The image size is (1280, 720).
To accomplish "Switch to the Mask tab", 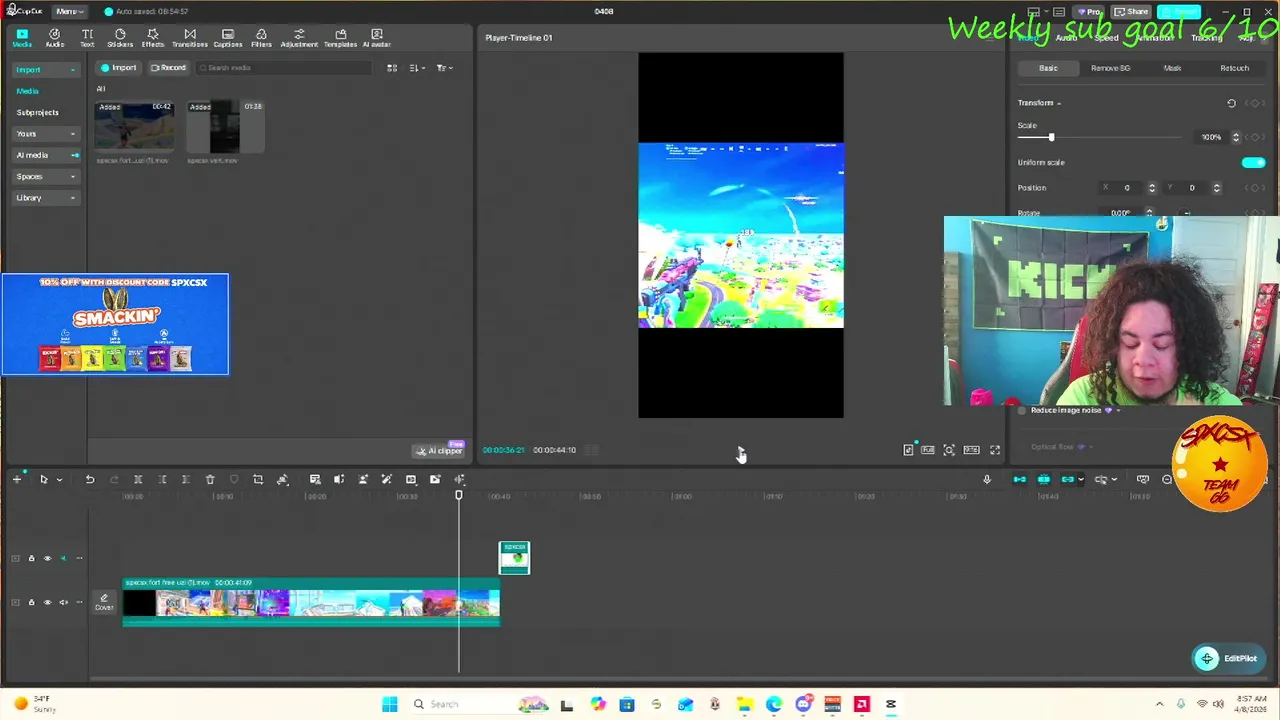I will [1172, 68].
